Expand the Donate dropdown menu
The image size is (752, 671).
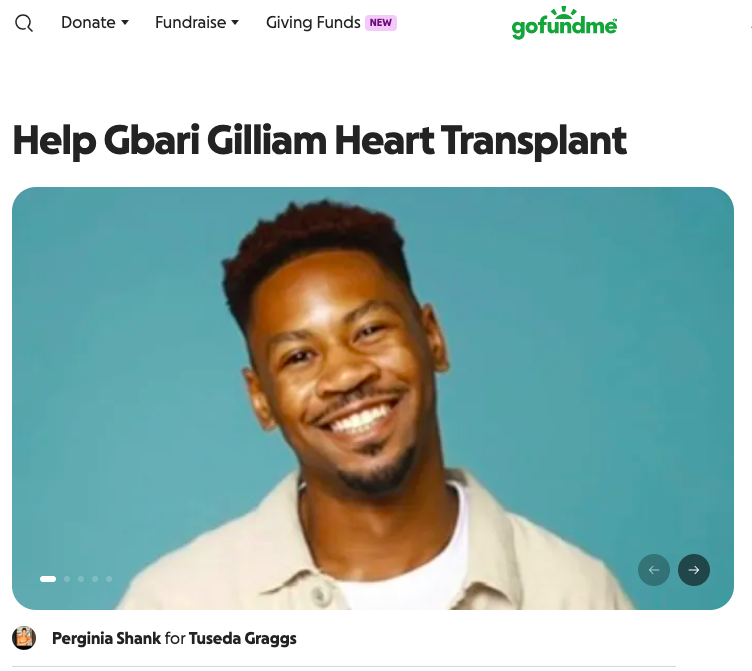click(95, 23)
